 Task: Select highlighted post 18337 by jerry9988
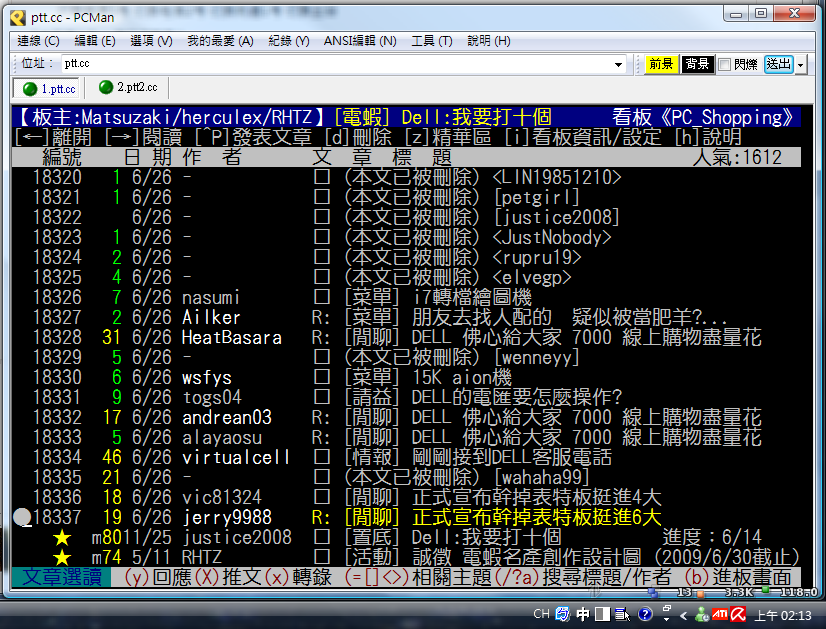[406, 517]
